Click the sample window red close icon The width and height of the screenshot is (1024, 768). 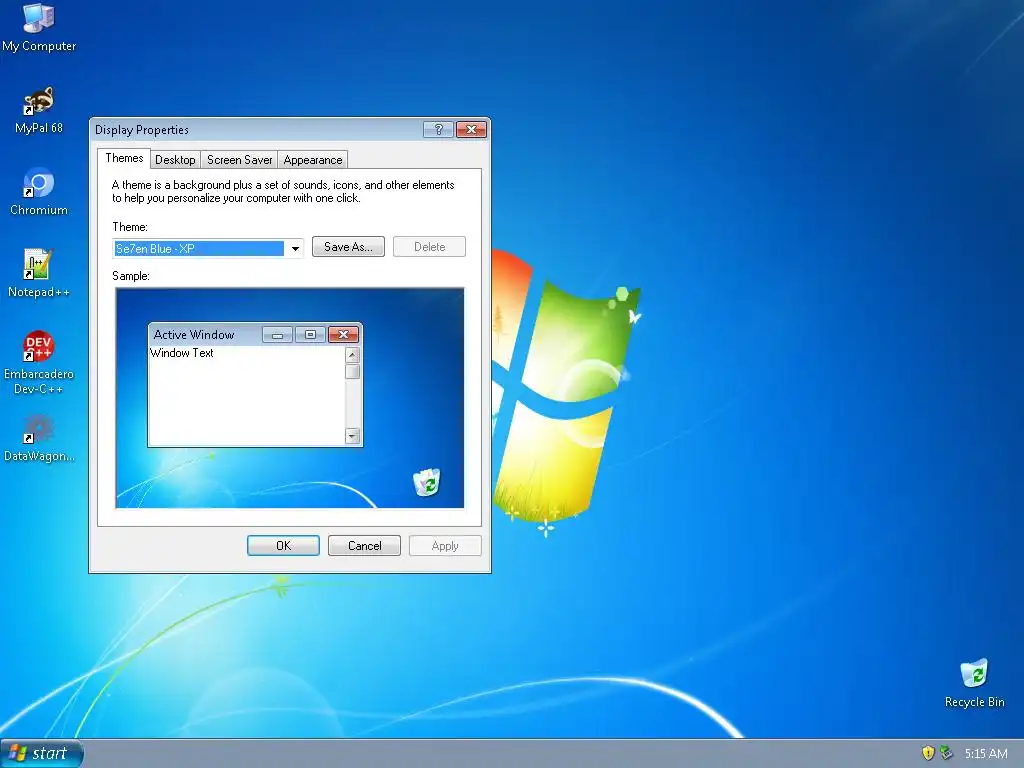coord(344,335)
